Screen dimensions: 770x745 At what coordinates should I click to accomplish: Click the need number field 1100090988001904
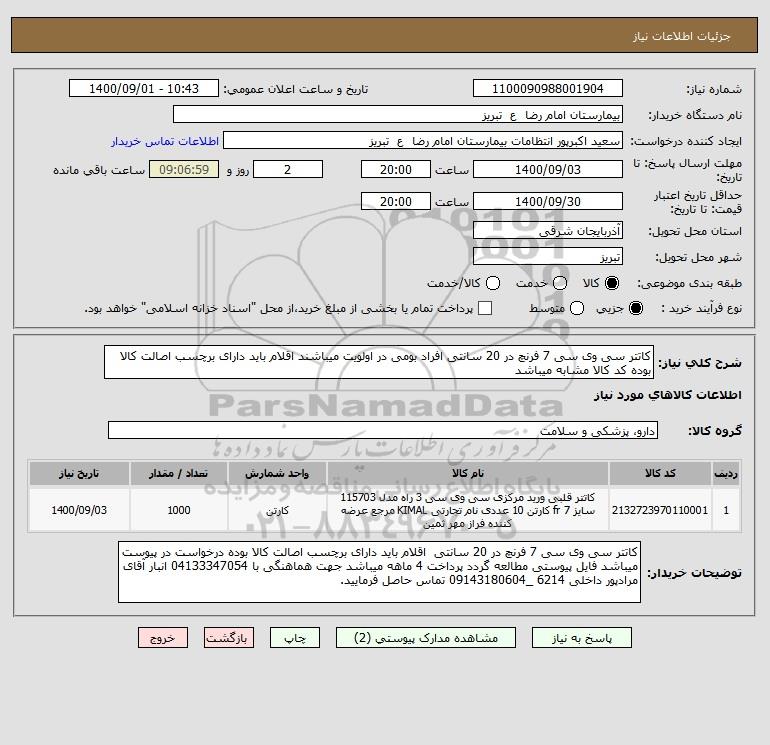548,89
